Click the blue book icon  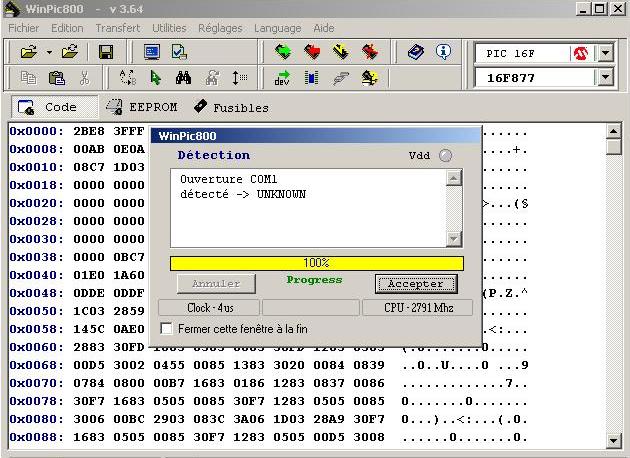point(415,52)
